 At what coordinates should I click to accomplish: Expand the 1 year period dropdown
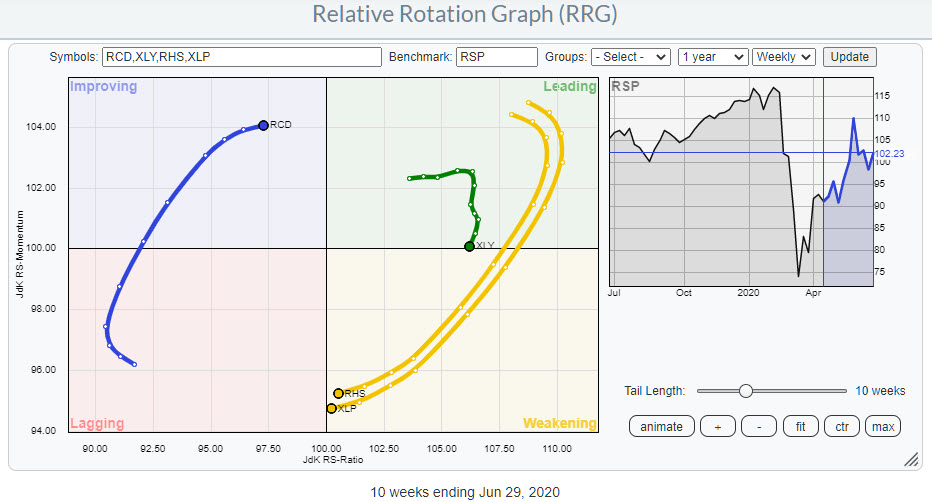point(712,57)
